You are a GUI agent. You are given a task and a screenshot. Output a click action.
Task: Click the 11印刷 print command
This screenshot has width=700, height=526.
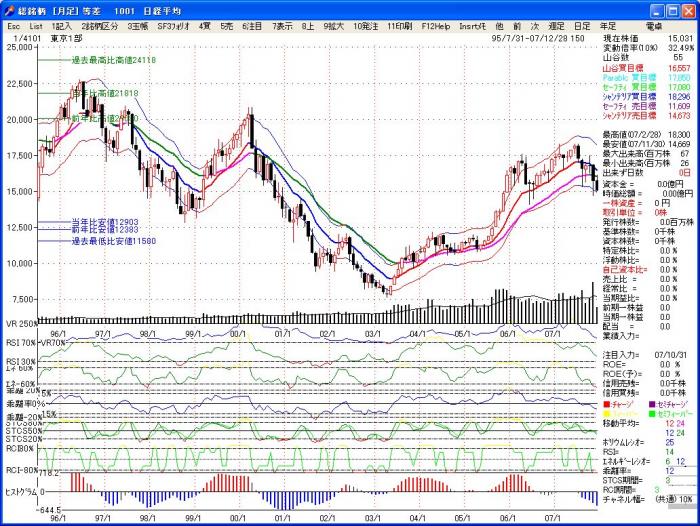399,24
